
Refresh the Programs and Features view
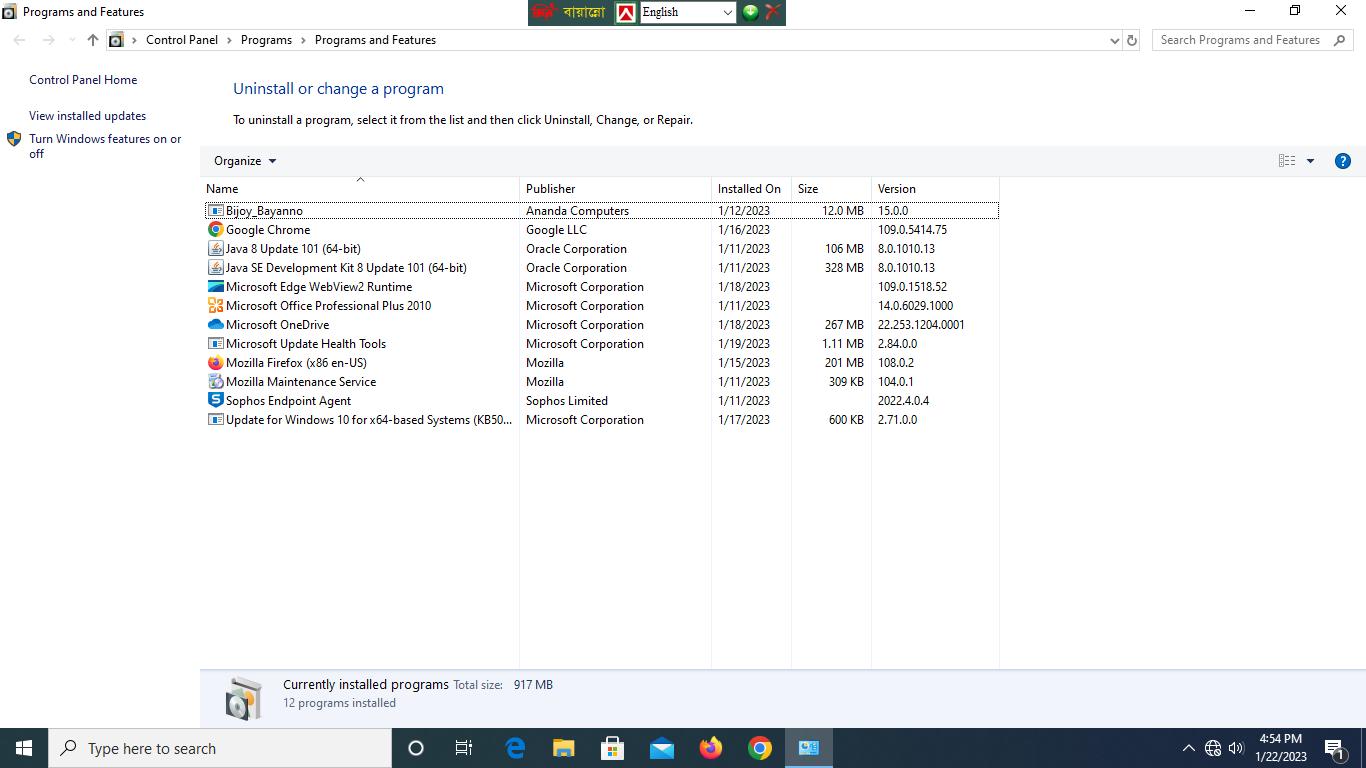1132,40
